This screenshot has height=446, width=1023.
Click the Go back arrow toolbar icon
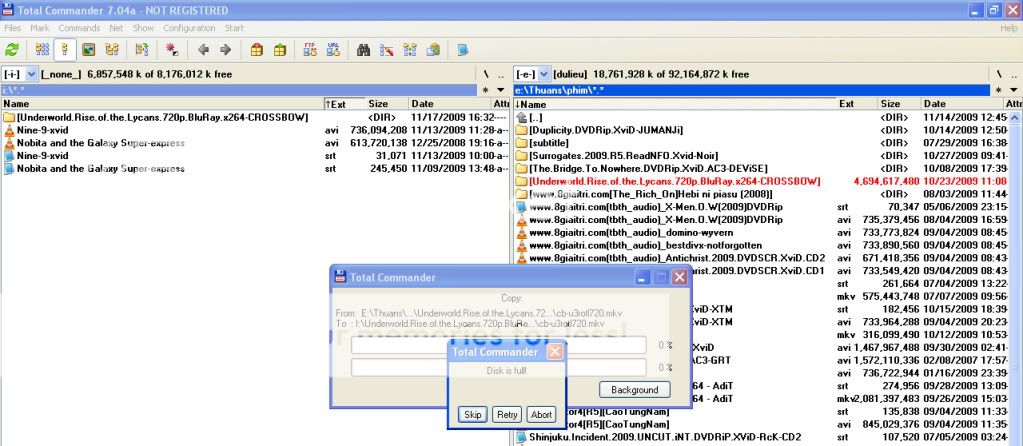(203, 48)
